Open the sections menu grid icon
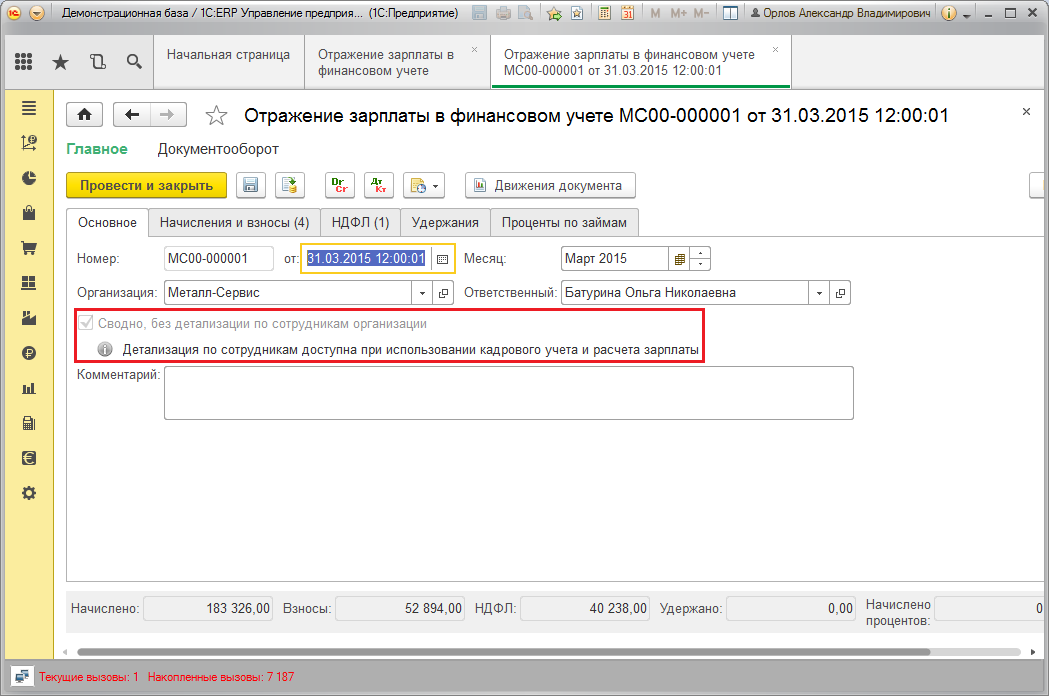Viewport: 1049px width, 696px height. (x=23, y=62)
